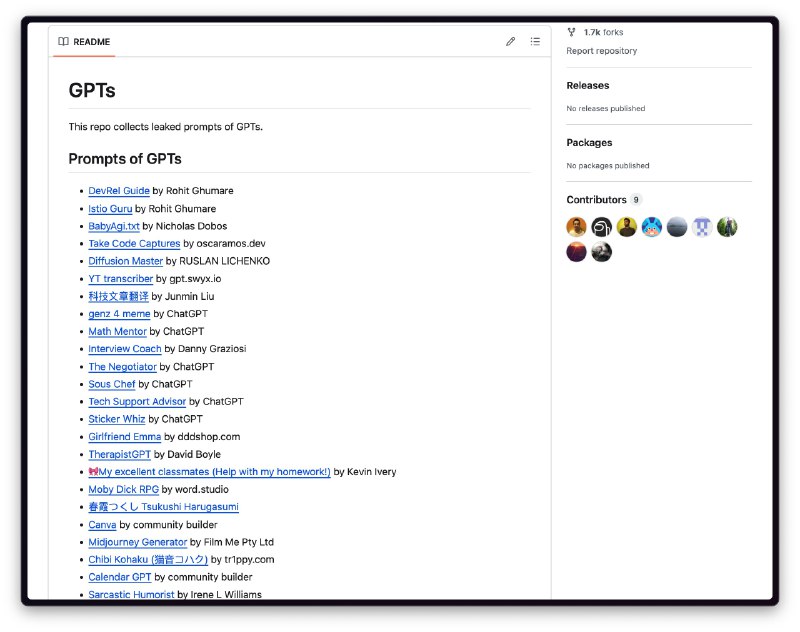
Task: Open the DevRel Guide link
Action: pos(119,191)
